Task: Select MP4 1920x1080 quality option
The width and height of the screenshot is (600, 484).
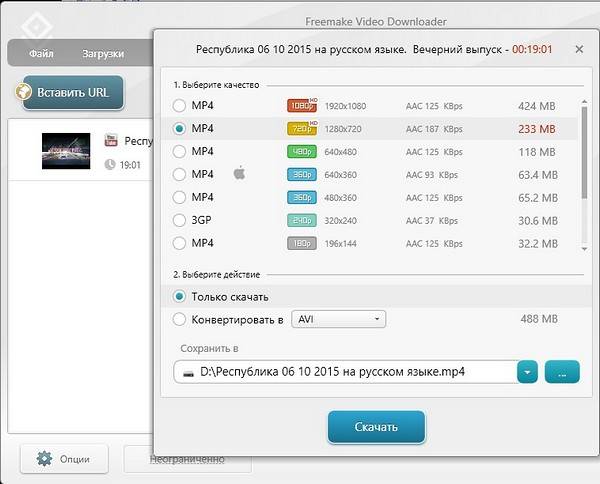Action: [179, 105]
